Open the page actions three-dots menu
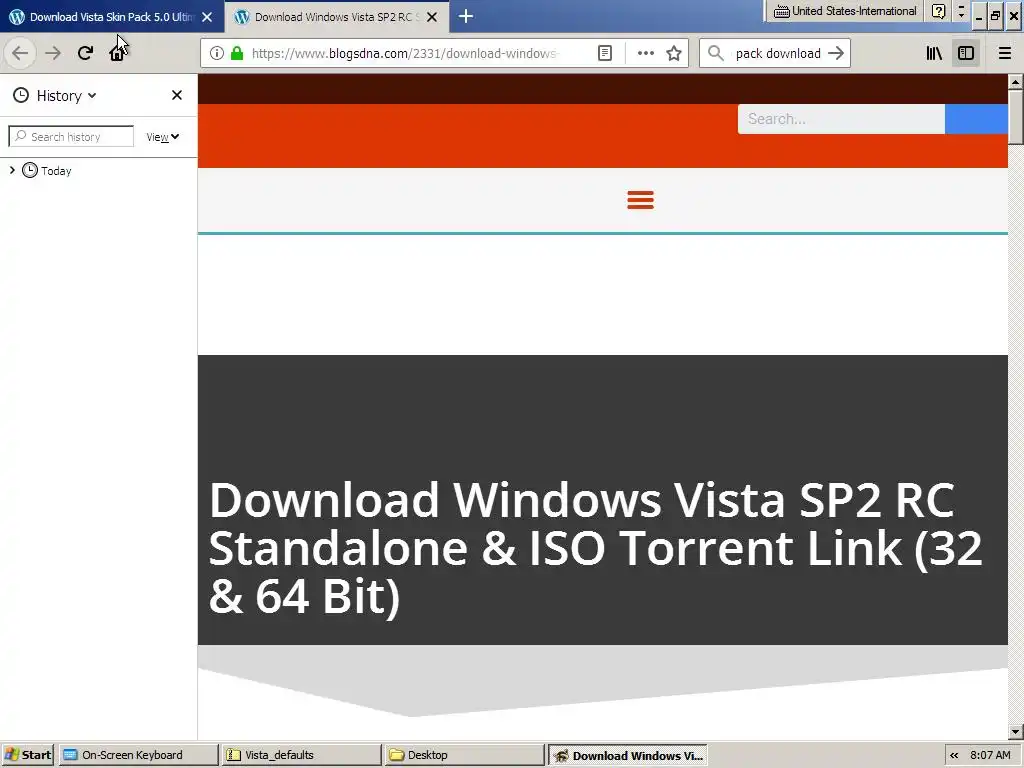 pyautogui.click(x=645, y=53)
